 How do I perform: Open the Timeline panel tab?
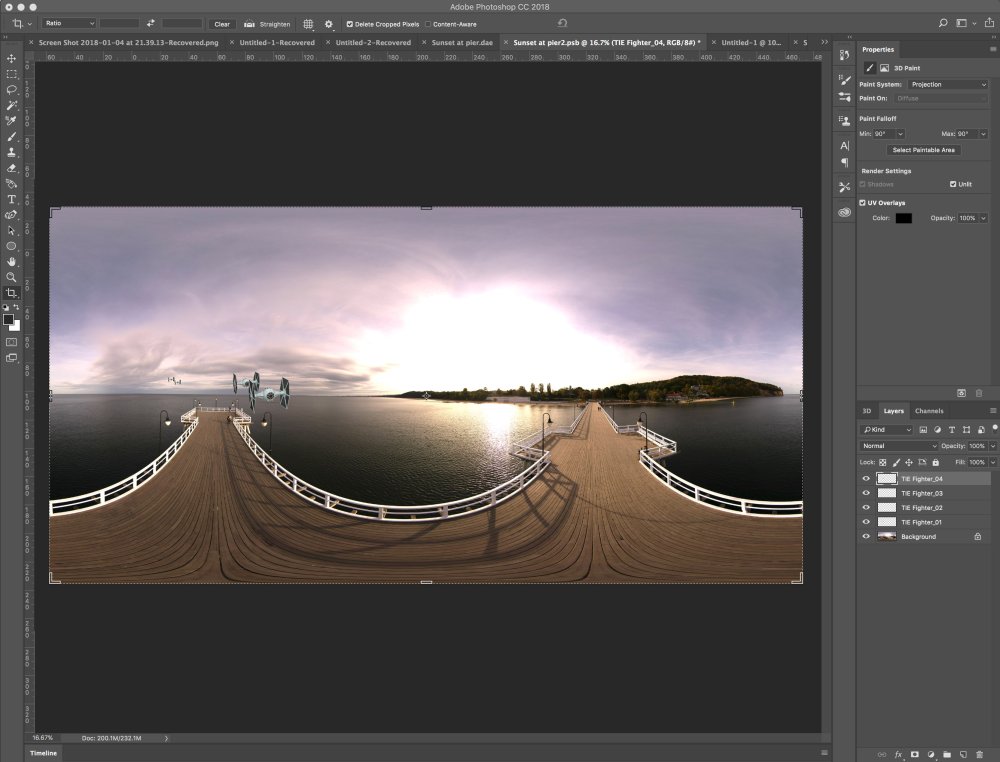pos(43,753)
